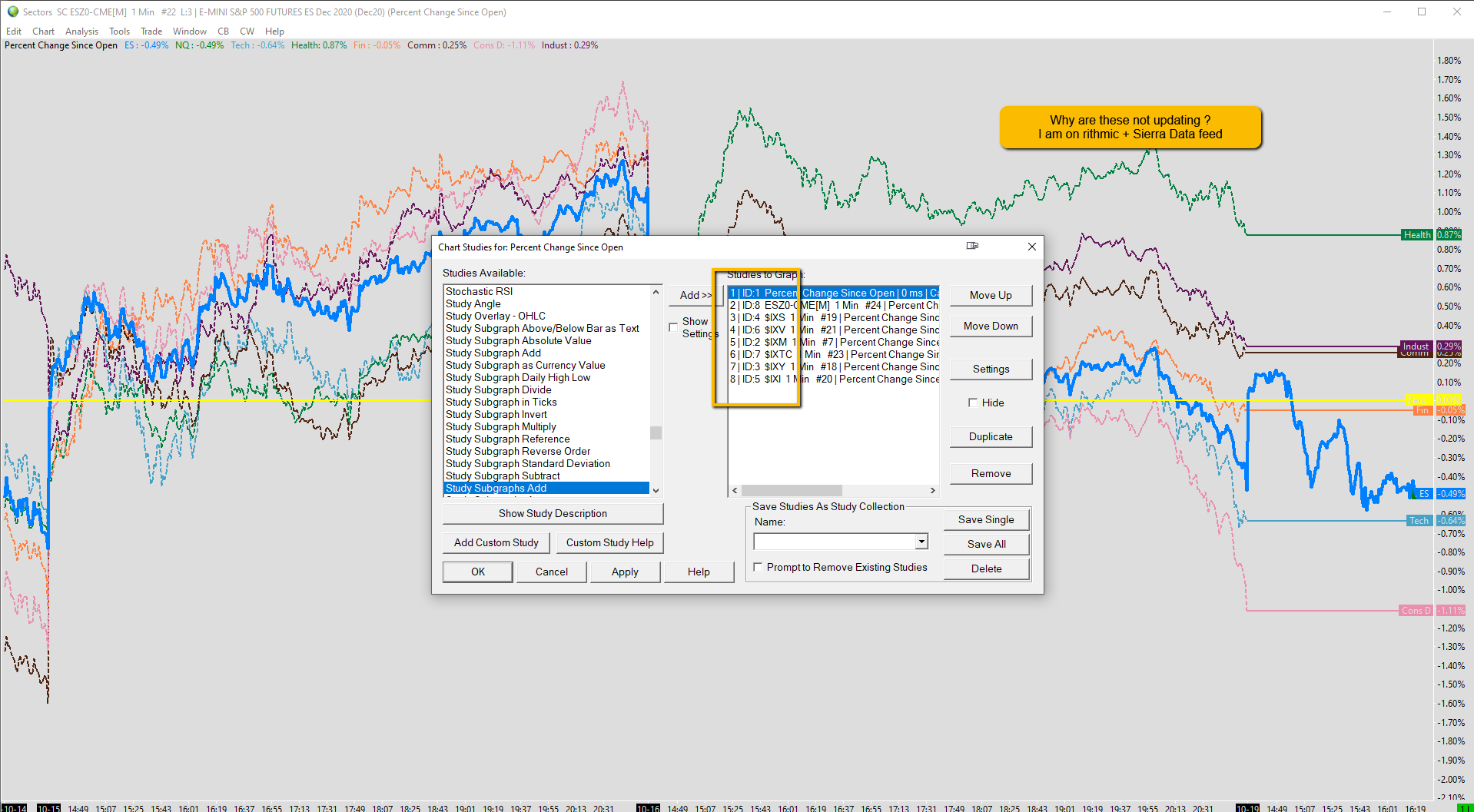Toggle the Show Settings checkbox
1474x812 pixels.
coord(673,327)
